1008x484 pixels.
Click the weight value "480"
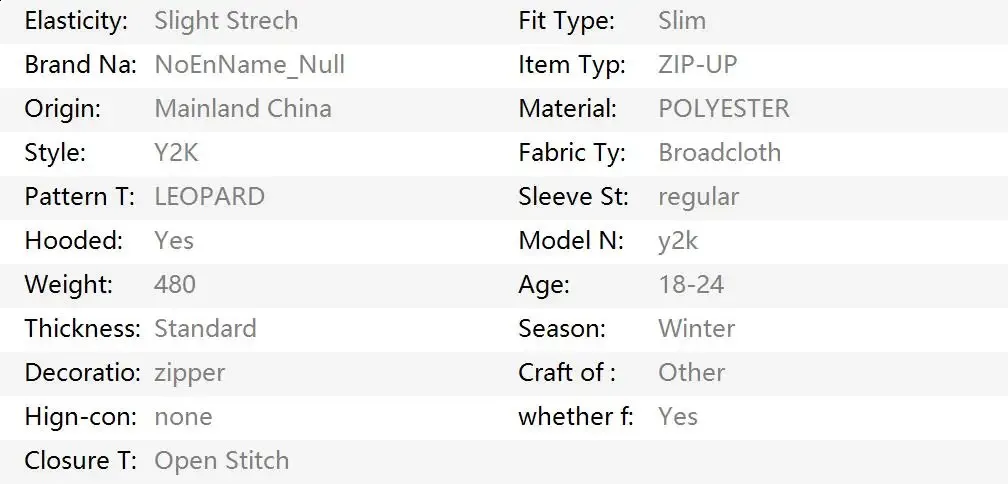pos(175,285)
